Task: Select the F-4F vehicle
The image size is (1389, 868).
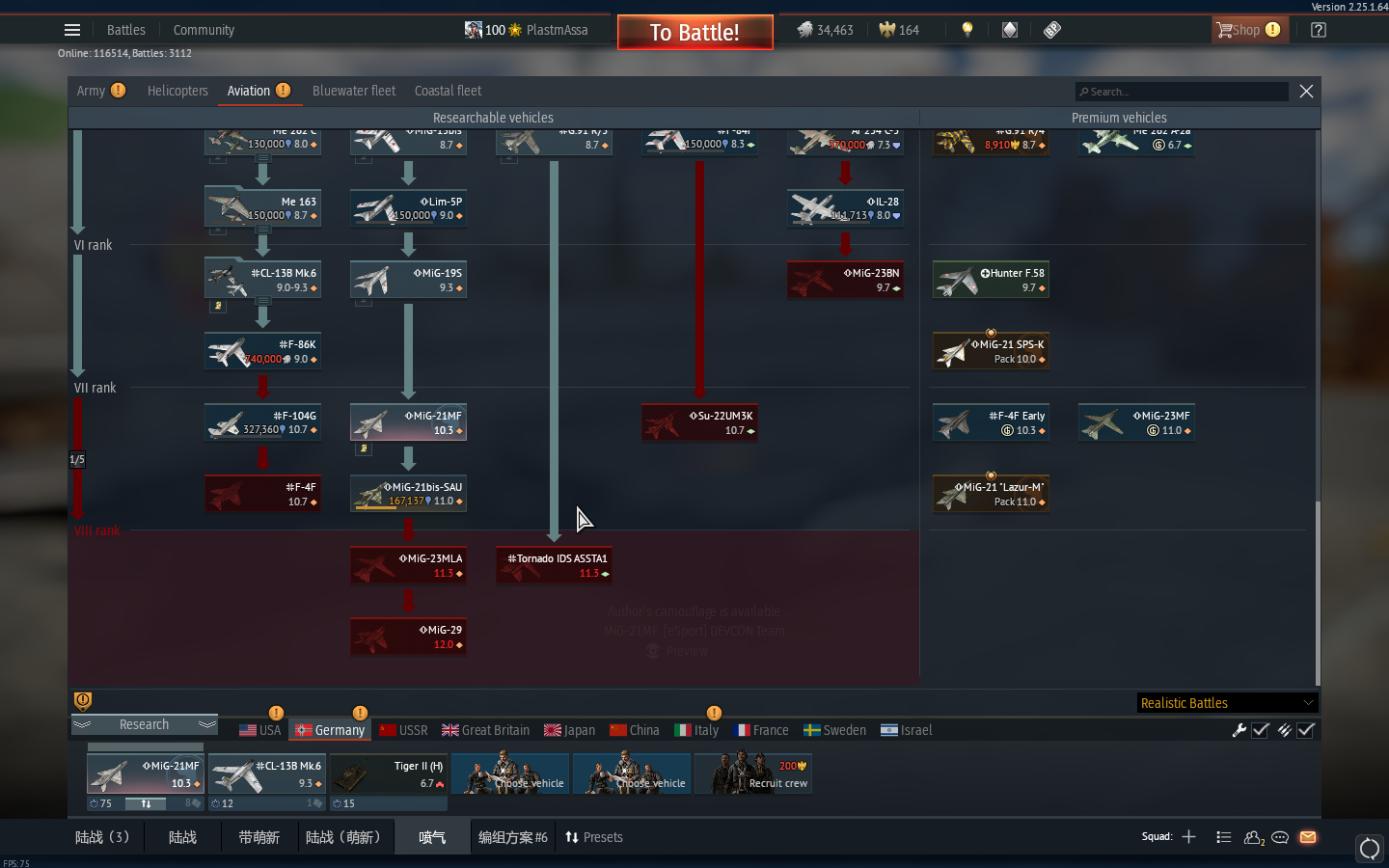Action: pyautogui.click(x=262, y=494)
